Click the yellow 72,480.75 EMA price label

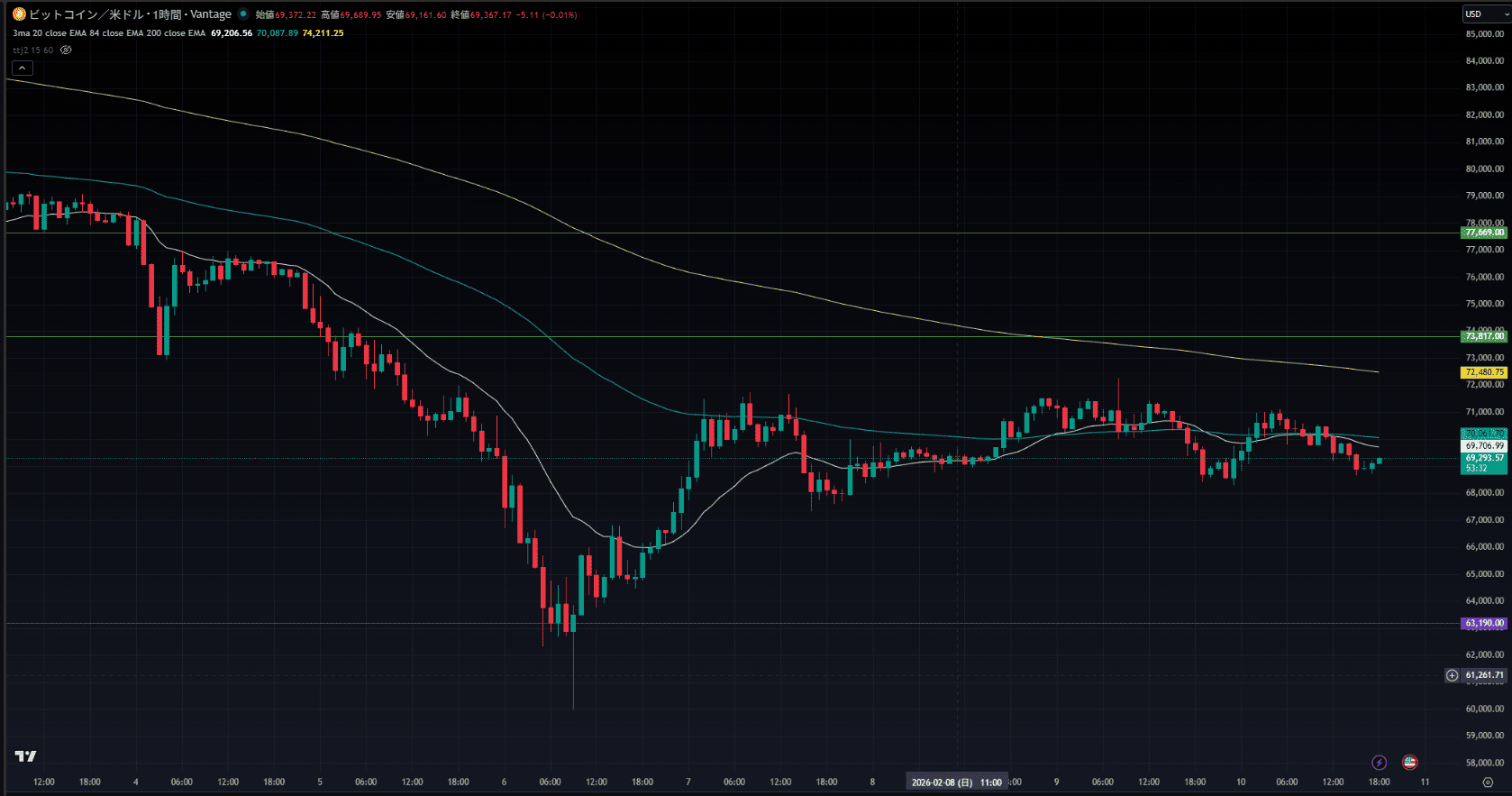pos(1484,372)
